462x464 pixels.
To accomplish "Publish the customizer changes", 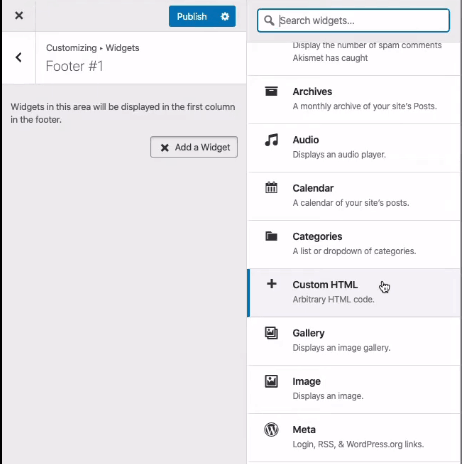I will pos(192,16).
